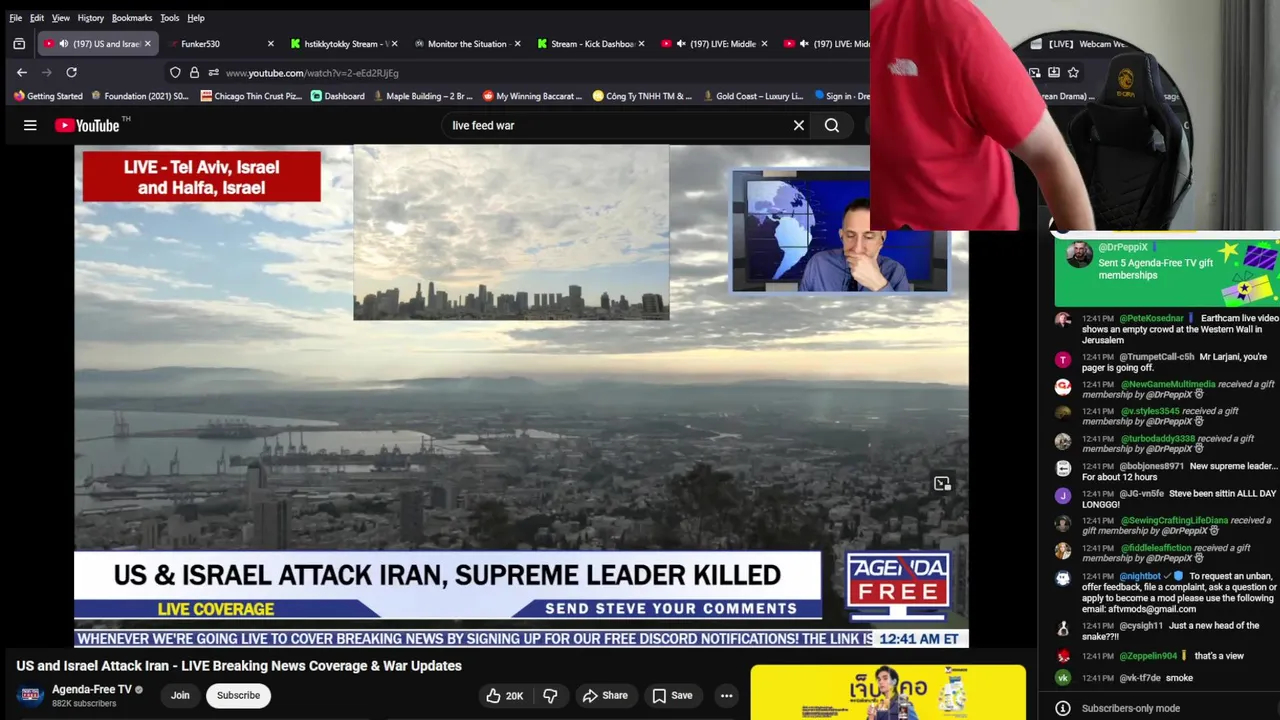1280x720 pixels.
Task: Click the Share button
Action: pyautogui.click(x=605, y=695)
